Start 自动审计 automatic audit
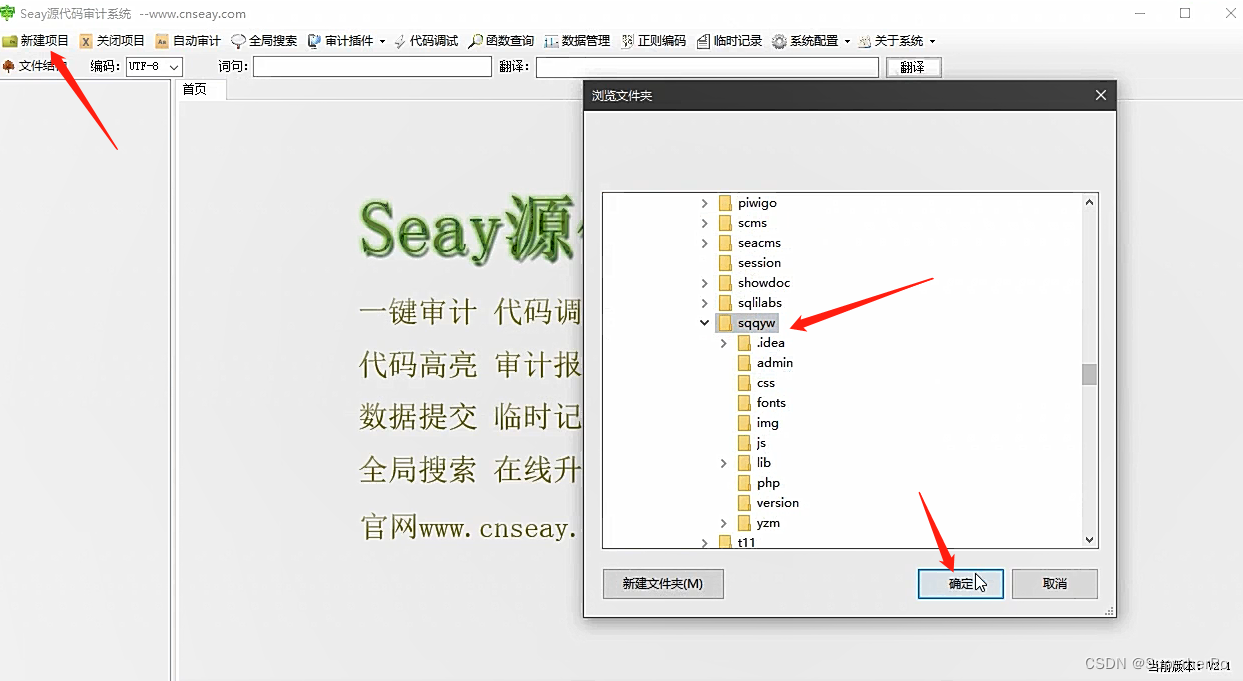Image resolution: width=1243 pixels, height=681 pixels. coord(188,41)
